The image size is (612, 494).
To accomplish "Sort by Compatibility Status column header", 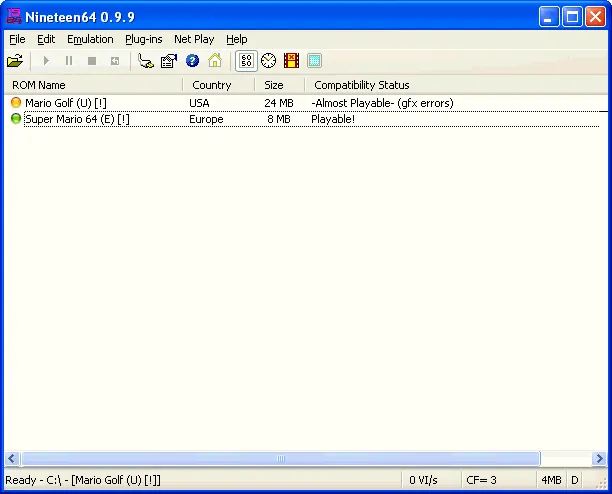I will tap(361, 85).
